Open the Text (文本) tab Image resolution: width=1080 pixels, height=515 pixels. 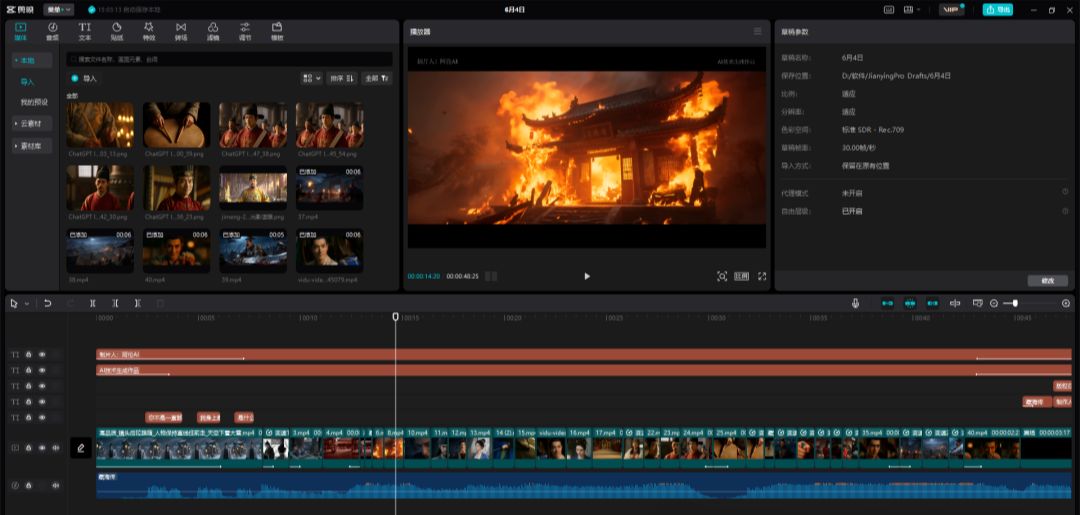point(85,31)
